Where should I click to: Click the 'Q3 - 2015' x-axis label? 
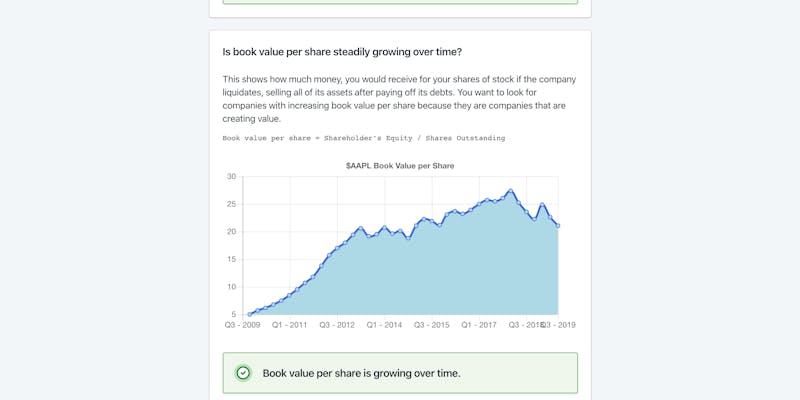432,325
